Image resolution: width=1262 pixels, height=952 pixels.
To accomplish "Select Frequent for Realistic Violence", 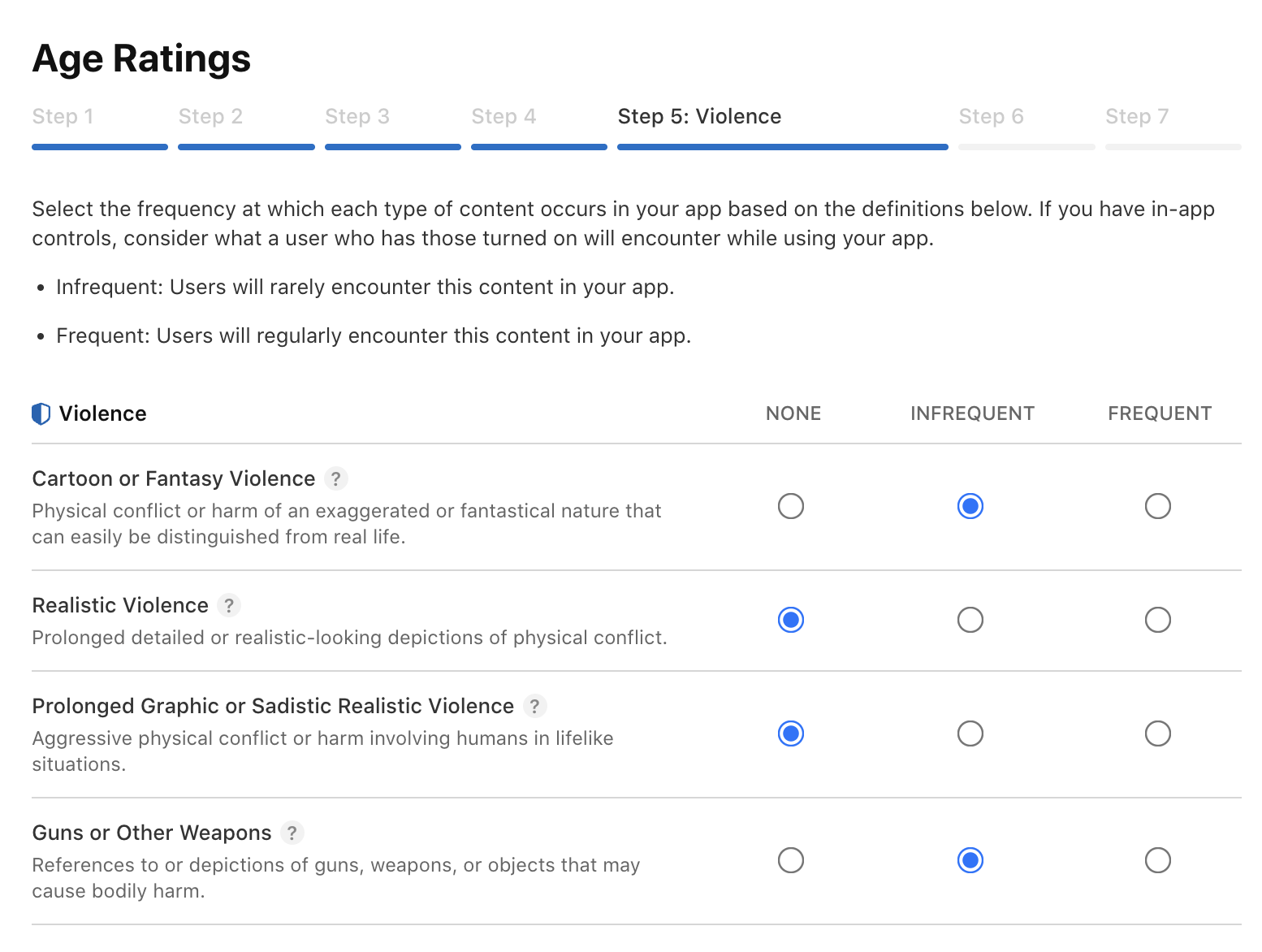I will pos(1158,620).
